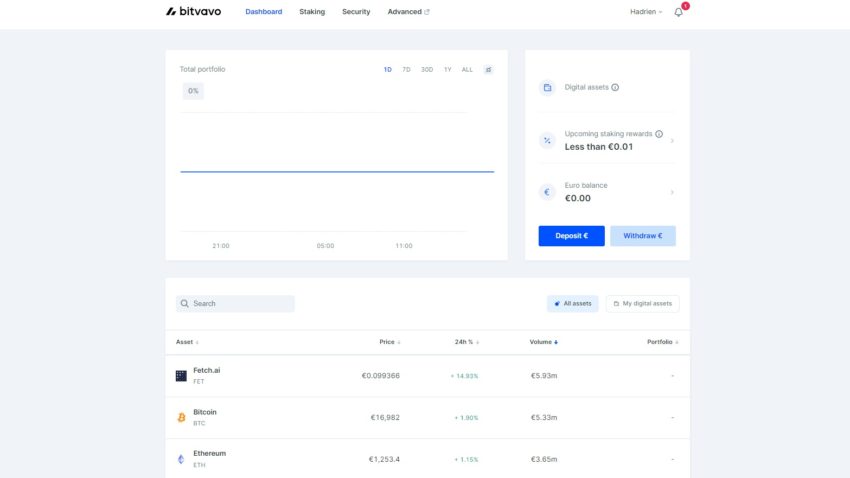Click the 0% portfolio change badge

[x=193, y=91]
